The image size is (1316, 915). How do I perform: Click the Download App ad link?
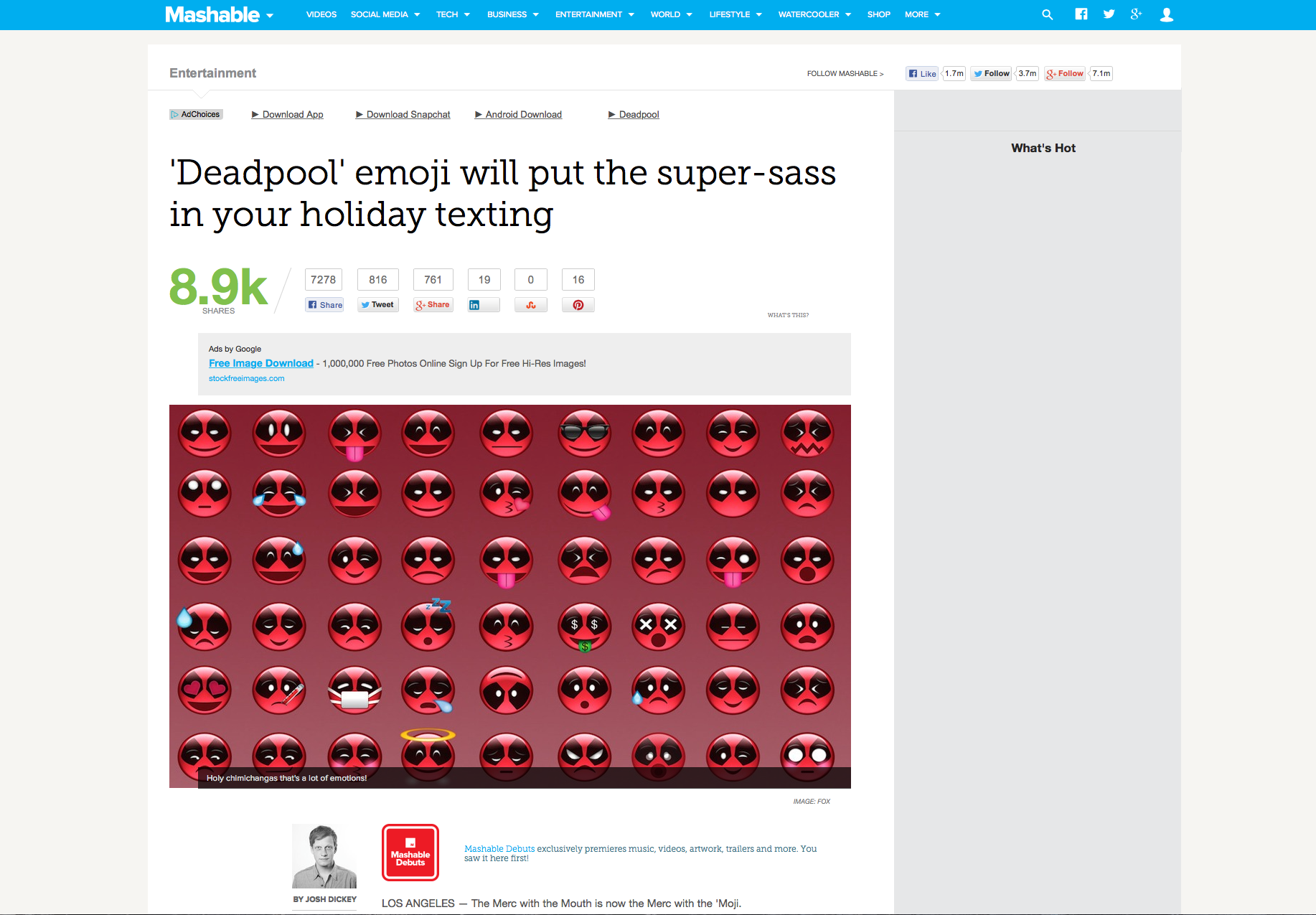288,114
